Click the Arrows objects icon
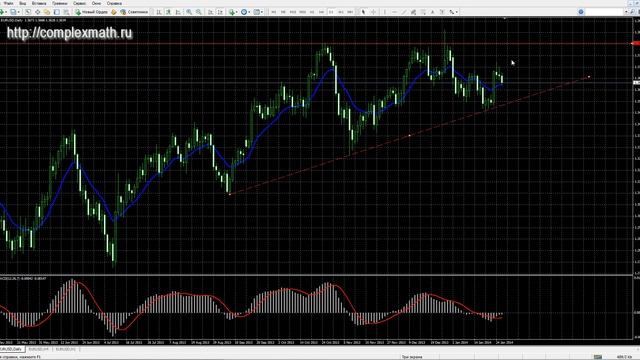This screenshot has height=360, width=640. (451, 12)
